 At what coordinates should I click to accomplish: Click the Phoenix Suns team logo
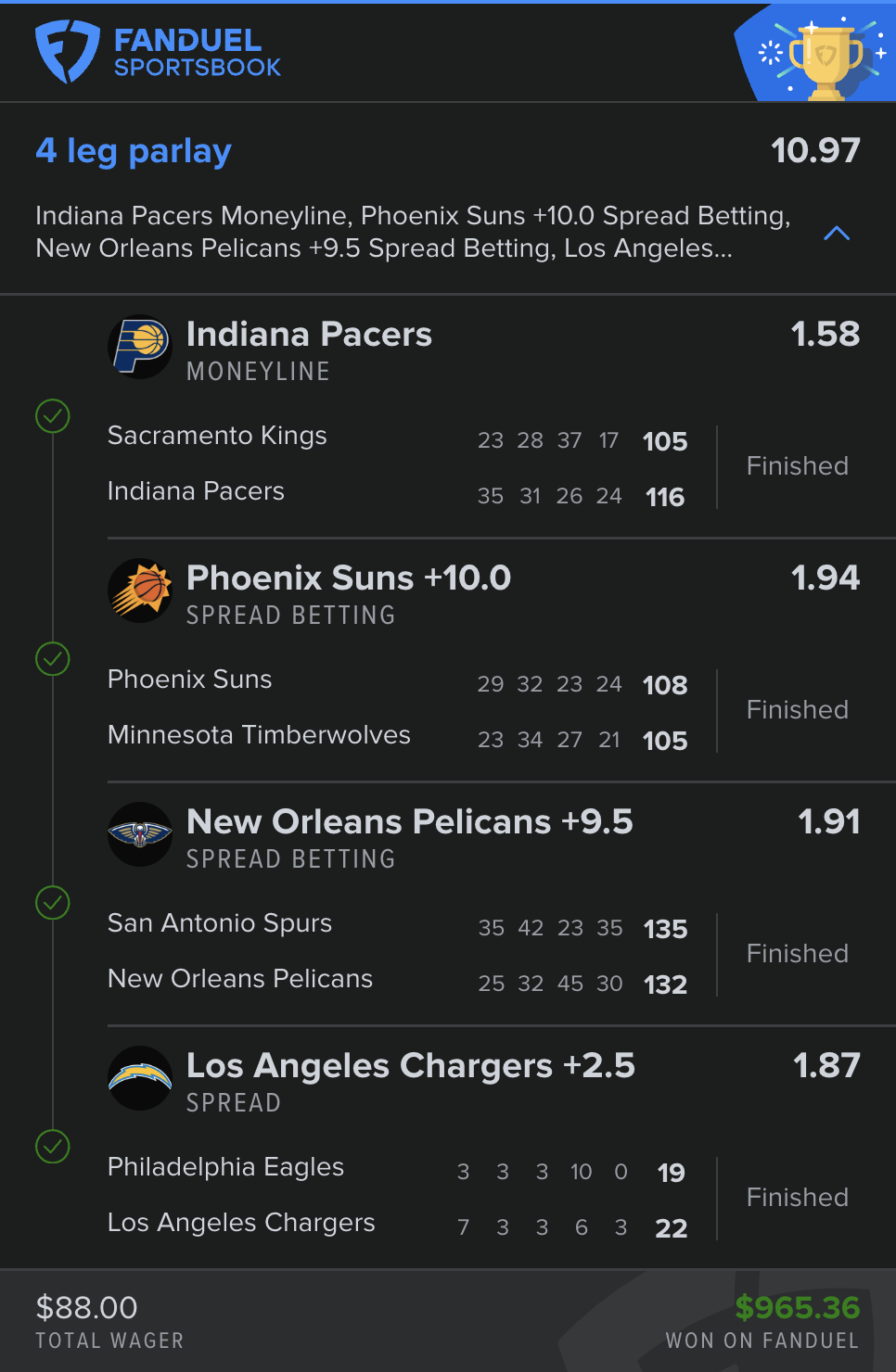[140, 591]
